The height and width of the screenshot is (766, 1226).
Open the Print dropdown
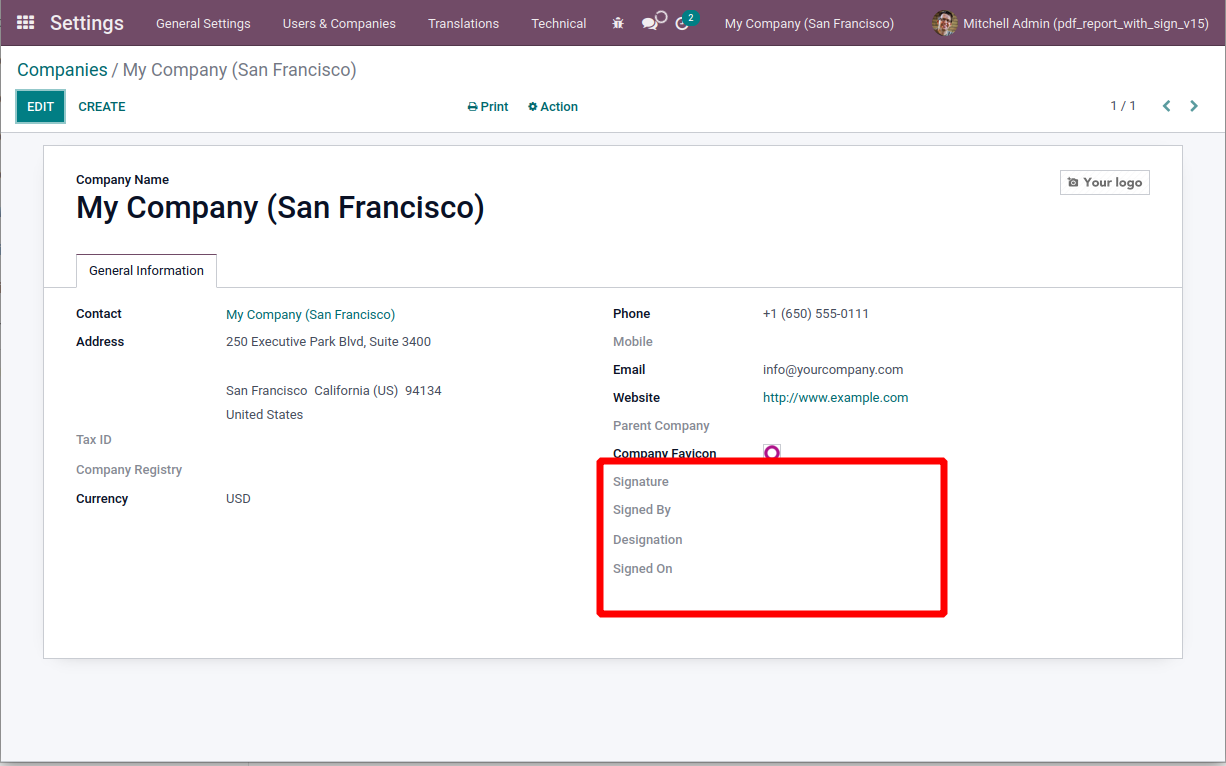pyautogui.click(x=488, y=107)
